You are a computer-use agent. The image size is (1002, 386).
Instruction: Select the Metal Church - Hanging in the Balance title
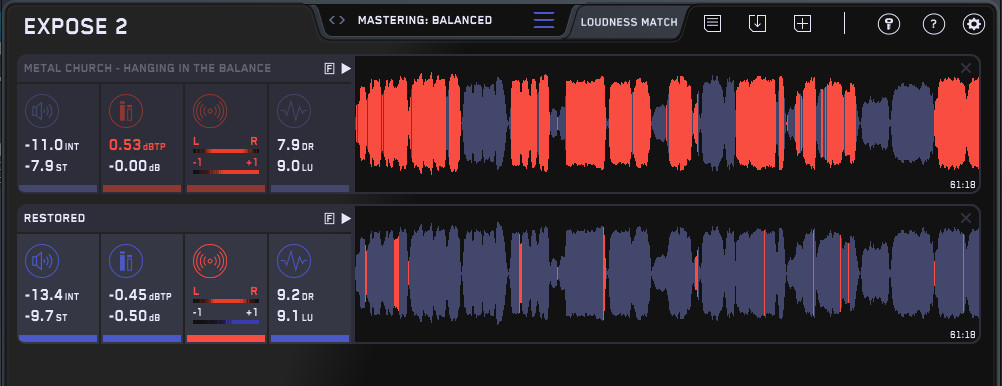coord(148,68)
